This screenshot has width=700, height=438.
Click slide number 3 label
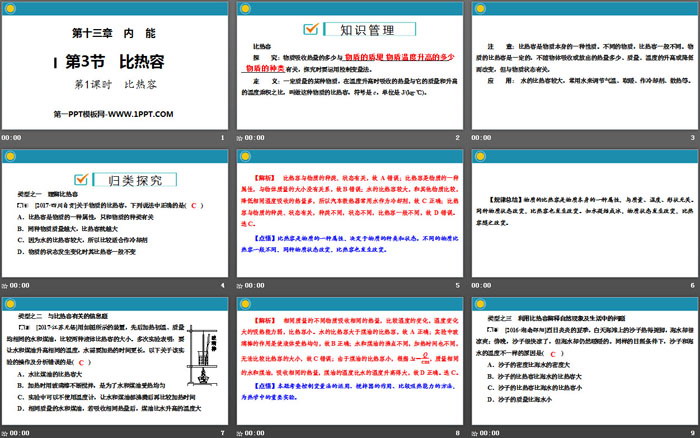pos(693,138)
